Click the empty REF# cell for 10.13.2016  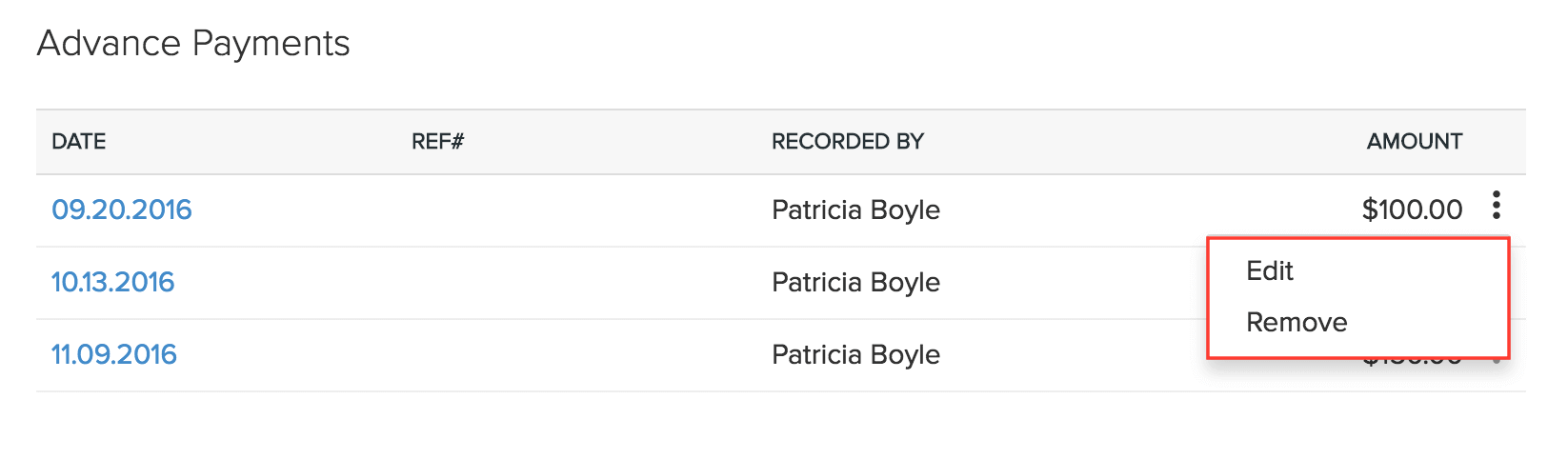(x=572, y=283)
